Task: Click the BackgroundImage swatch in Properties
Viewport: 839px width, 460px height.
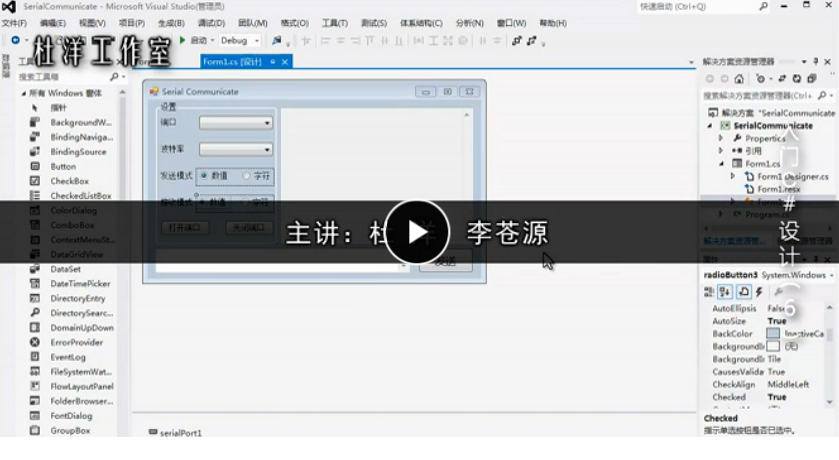Action: tap(773, 347)
